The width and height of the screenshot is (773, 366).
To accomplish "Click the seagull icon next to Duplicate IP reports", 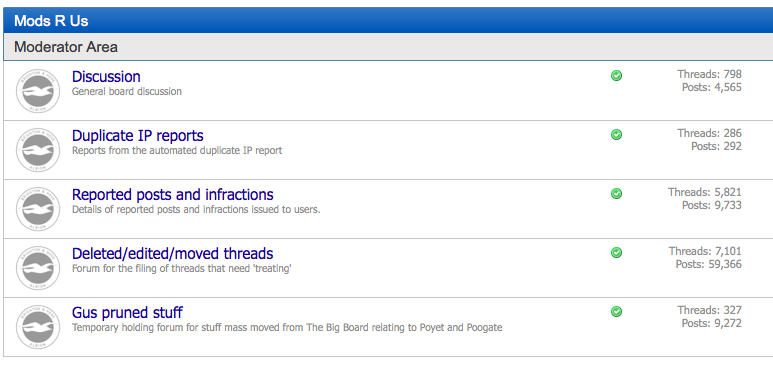I will point(38,150).
